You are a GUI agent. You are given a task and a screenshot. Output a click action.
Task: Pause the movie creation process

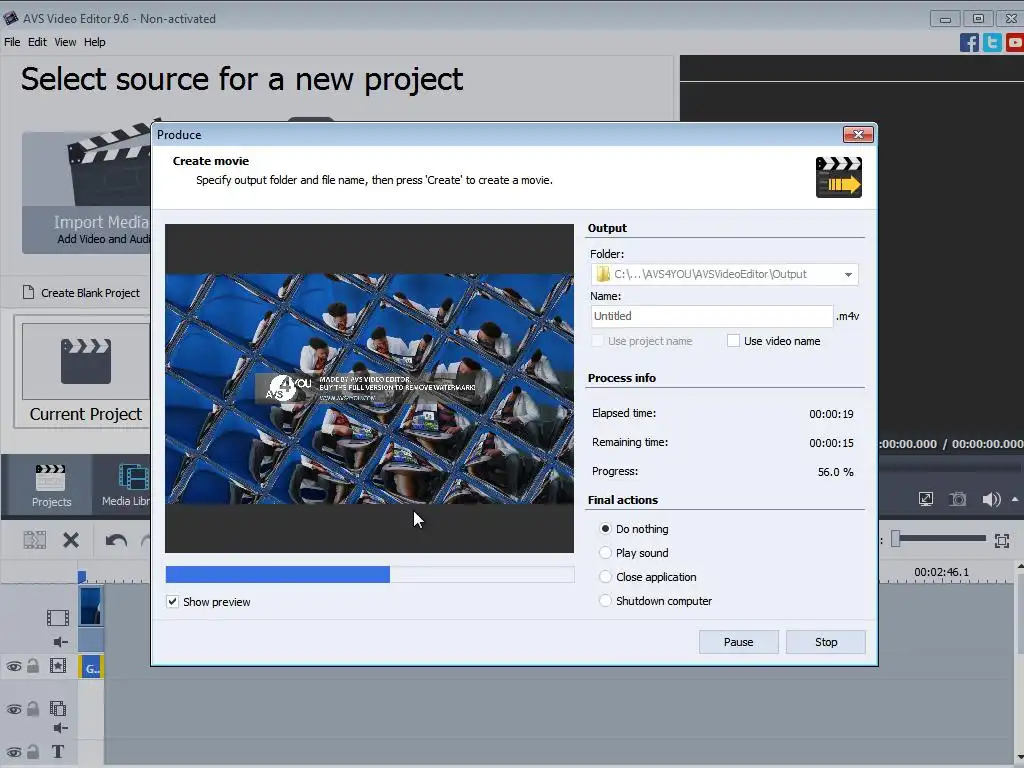[739, 642]
